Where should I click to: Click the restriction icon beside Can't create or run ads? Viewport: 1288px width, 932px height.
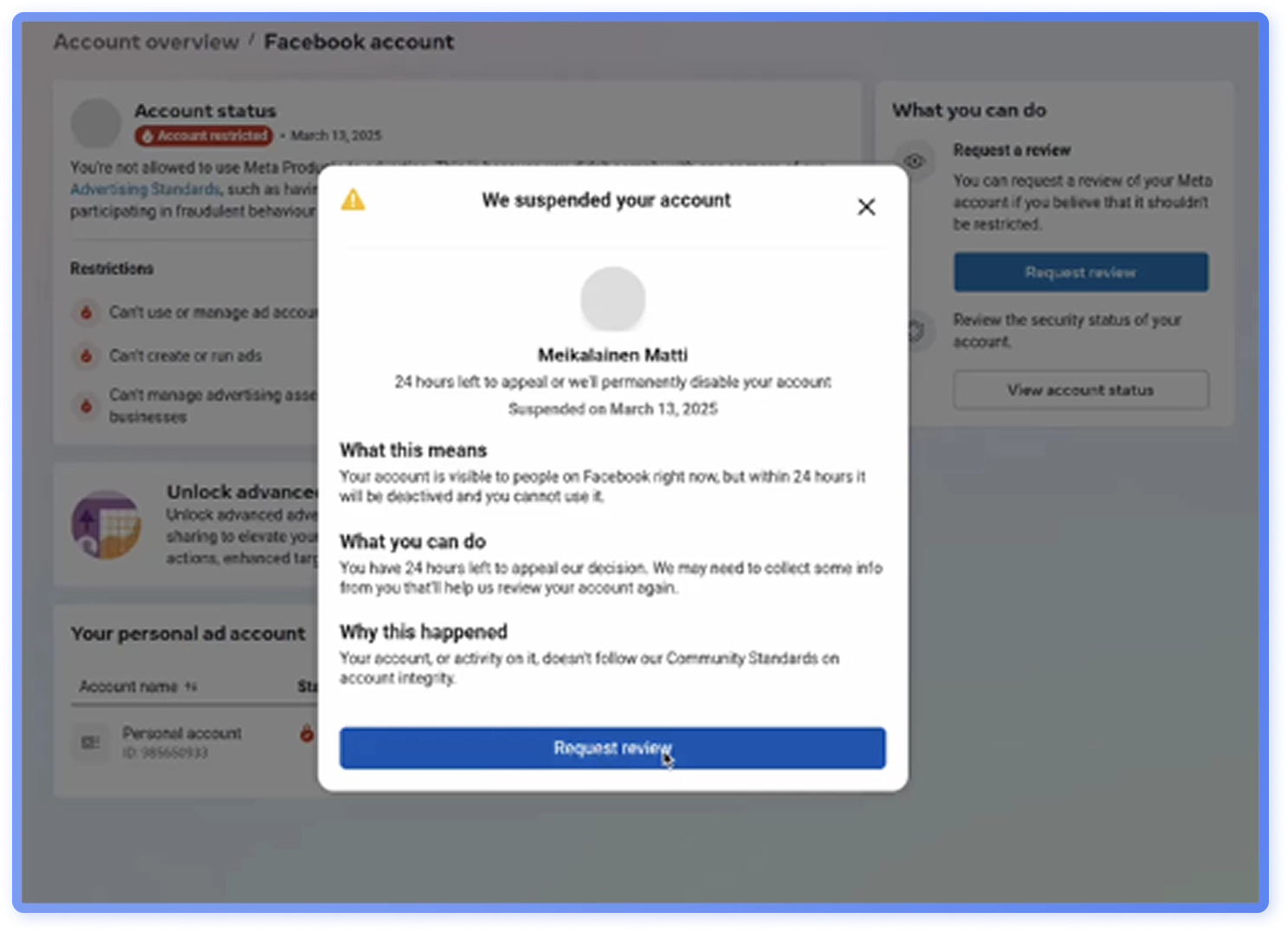(x=87, y=355)
